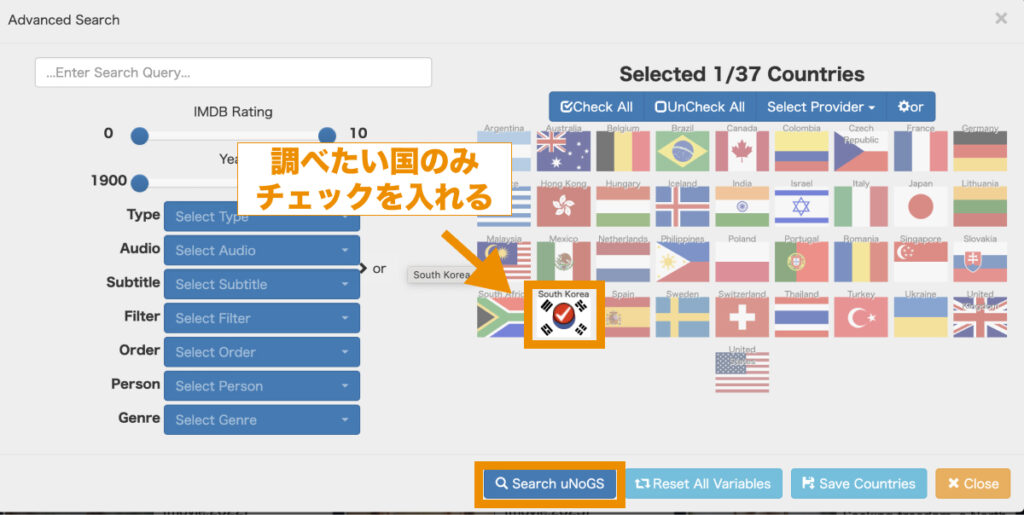Click Reset All Variables button
The width and height of the screenshot is (1024, 515).
[x=703, y=484]
